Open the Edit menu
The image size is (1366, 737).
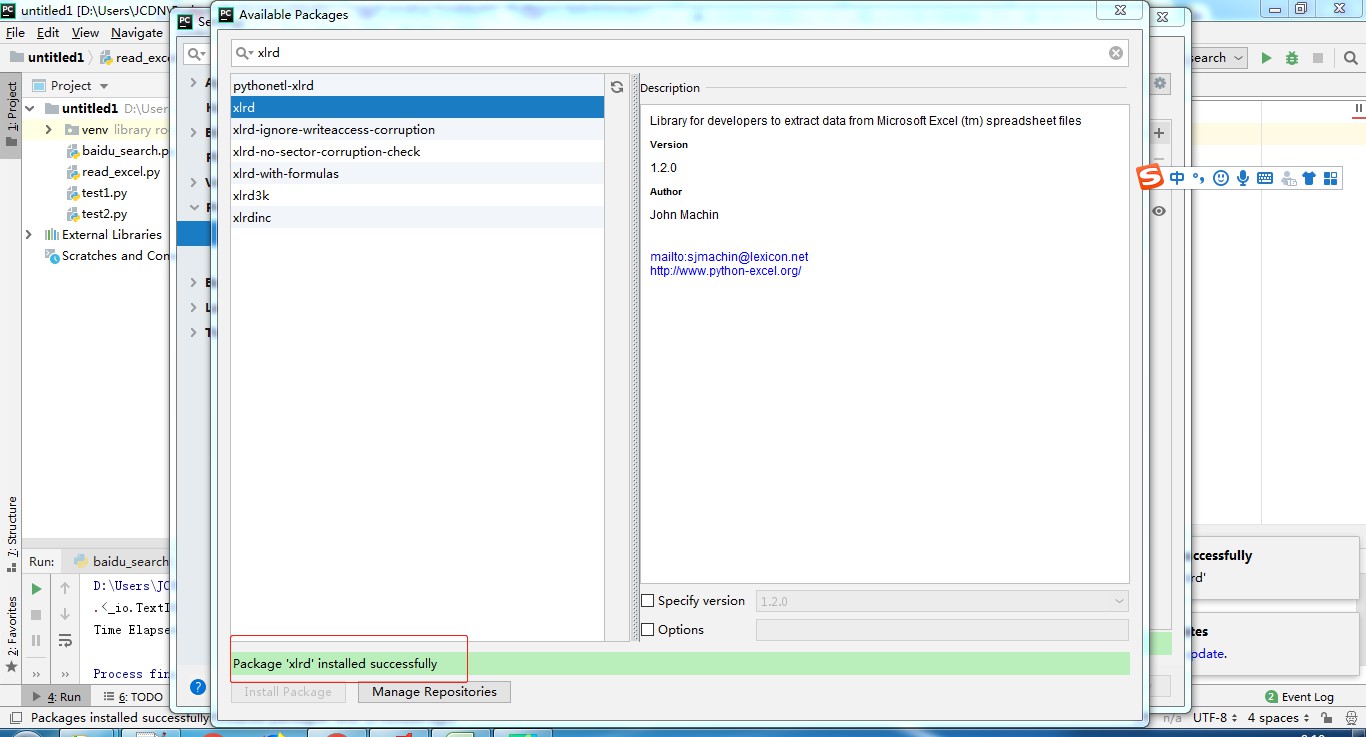(48, 33)
